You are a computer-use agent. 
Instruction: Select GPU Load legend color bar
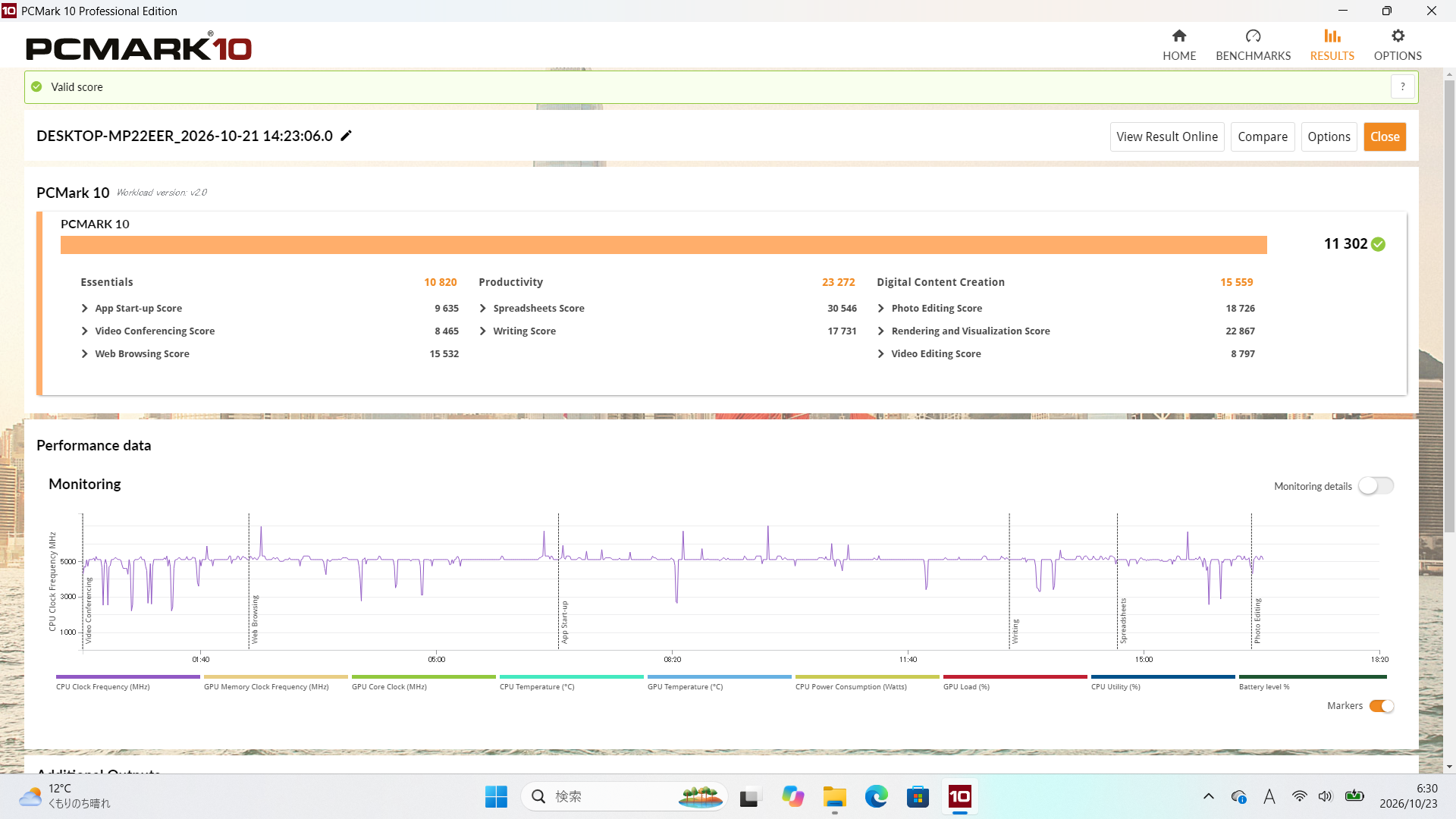[1015, 676]
